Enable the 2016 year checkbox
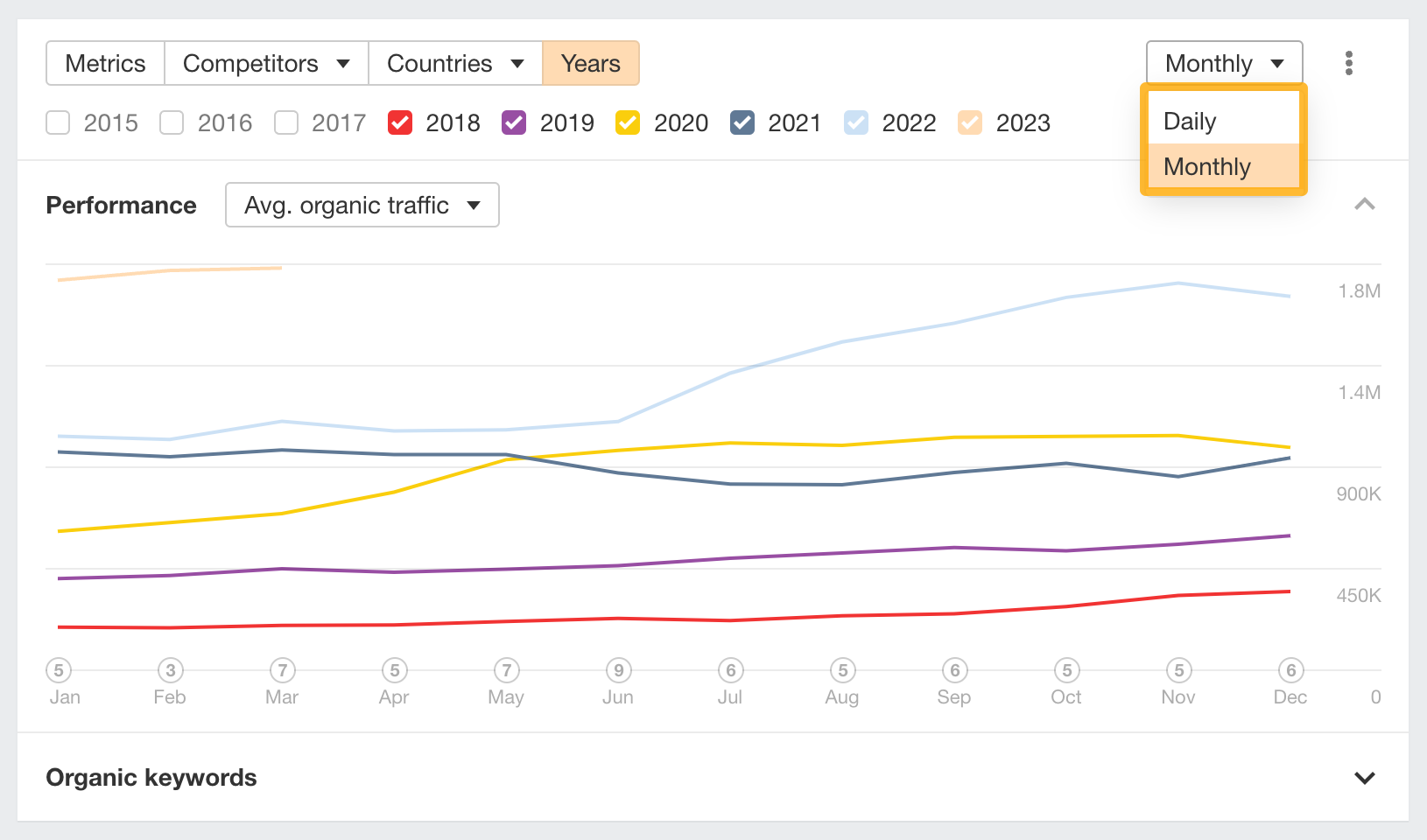1427x840 pixels. click(x=172, y=122)
